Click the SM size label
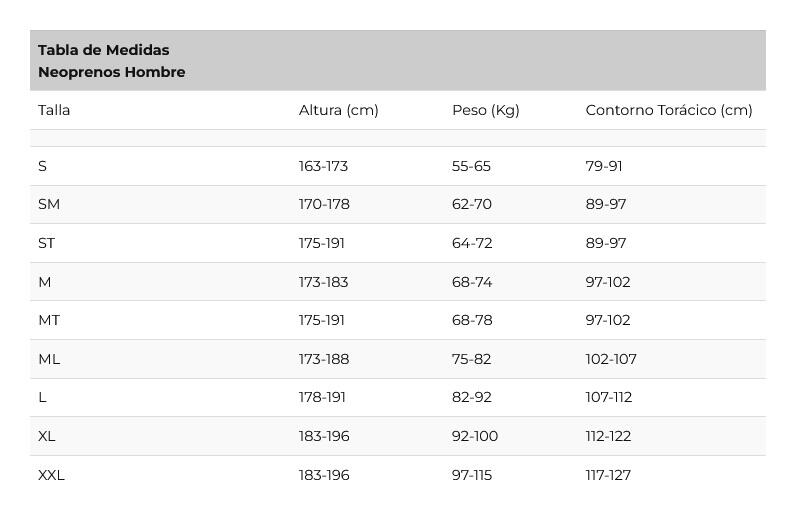 coord(49,204)
